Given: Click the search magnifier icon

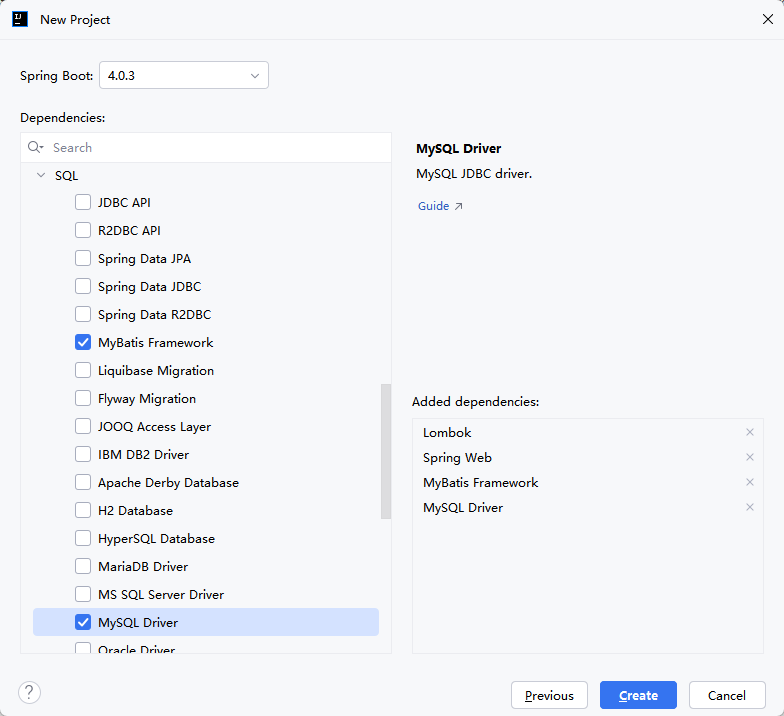Looking at the screenshot, I should tap(35, 147).
